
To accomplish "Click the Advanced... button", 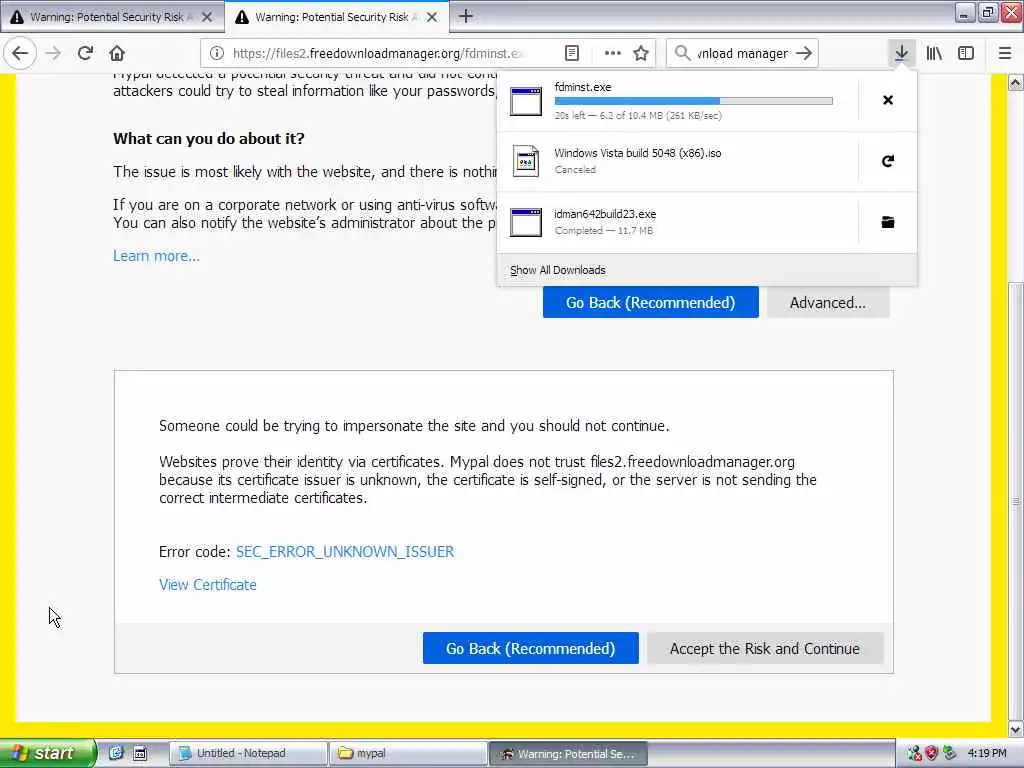I will pos(827,302).
